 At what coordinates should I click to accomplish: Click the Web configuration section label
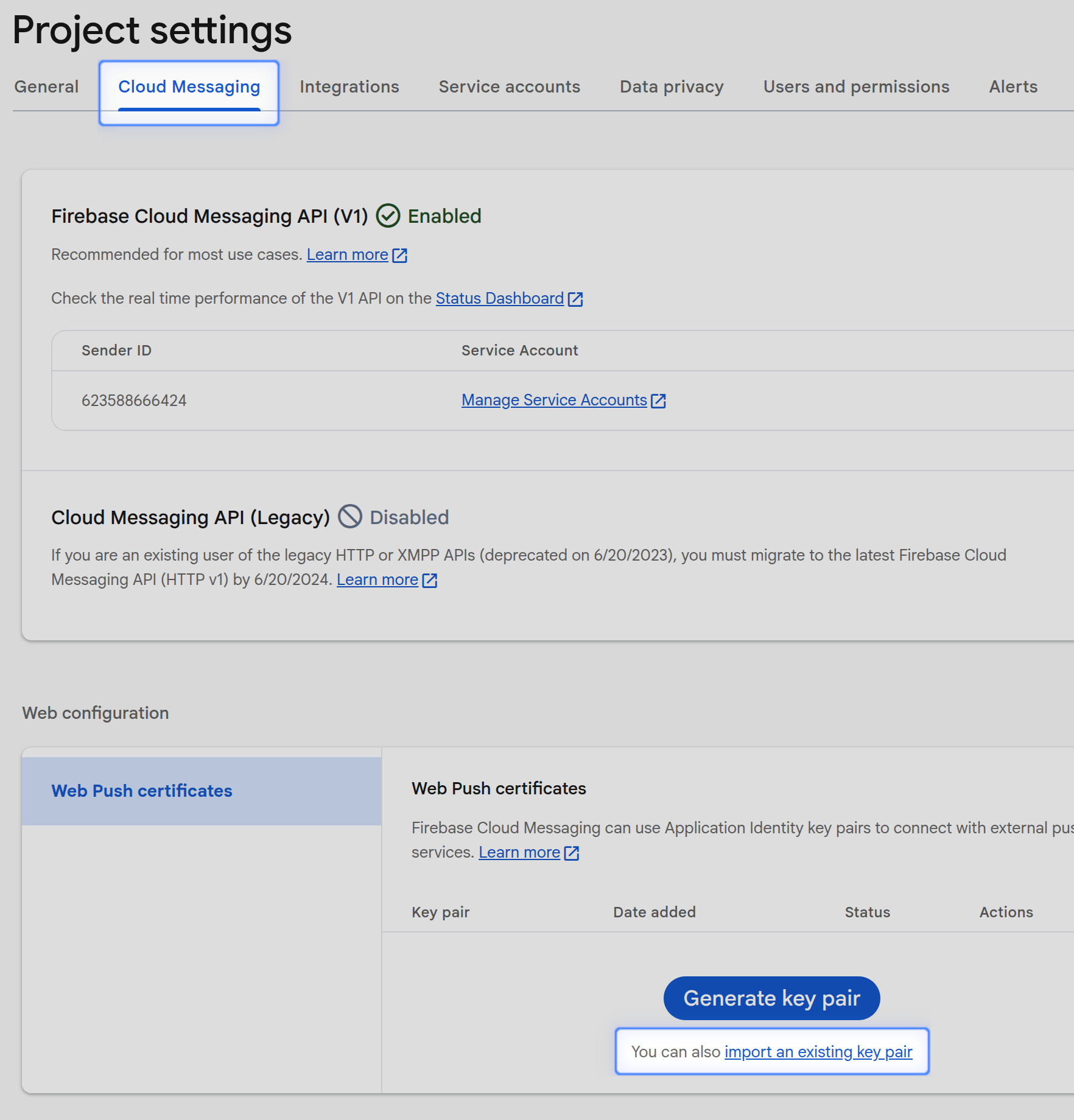pyautogui.click(x=96, y=713)
